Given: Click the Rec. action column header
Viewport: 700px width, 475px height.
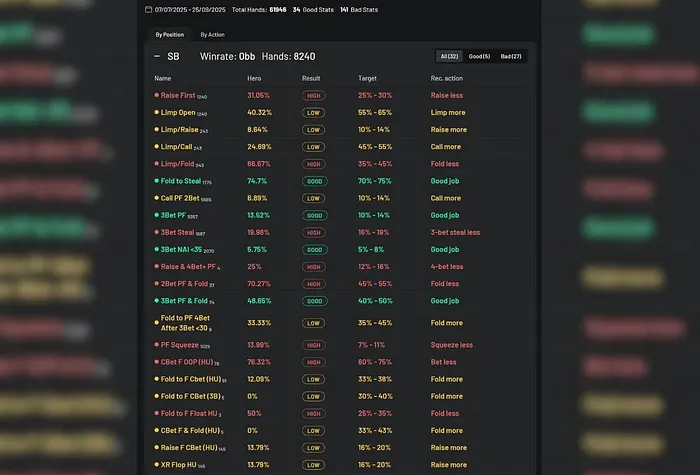Looking at the screenshot, I should [446, 78].
